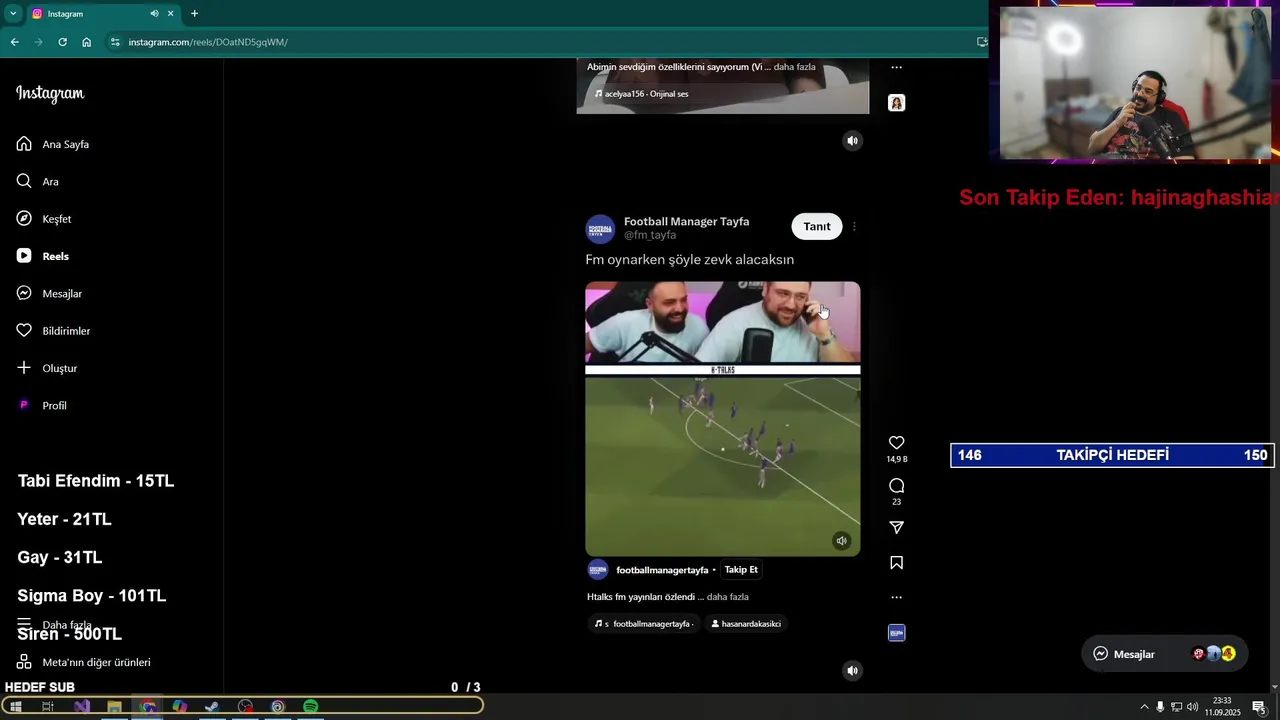
Task: Toggle mute button below the top reel
Action: pos(852,141)
